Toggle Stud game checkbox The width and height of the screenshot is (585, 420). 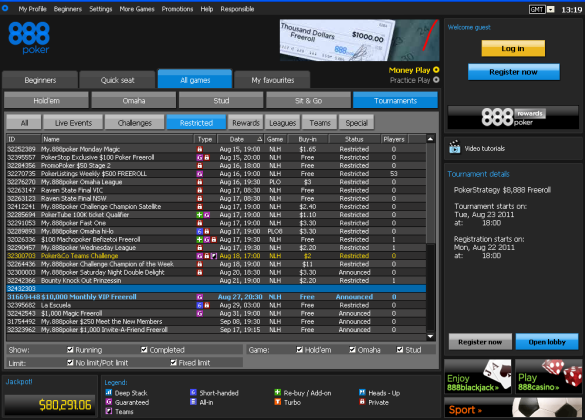coord(400,350)
